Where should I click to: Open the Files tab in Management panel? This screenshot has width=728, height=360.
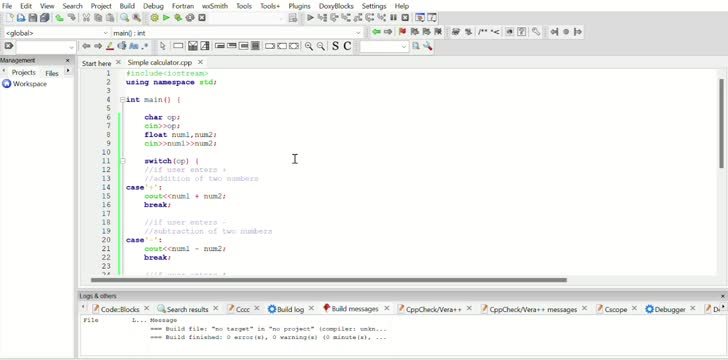click(x=52, y=73)
